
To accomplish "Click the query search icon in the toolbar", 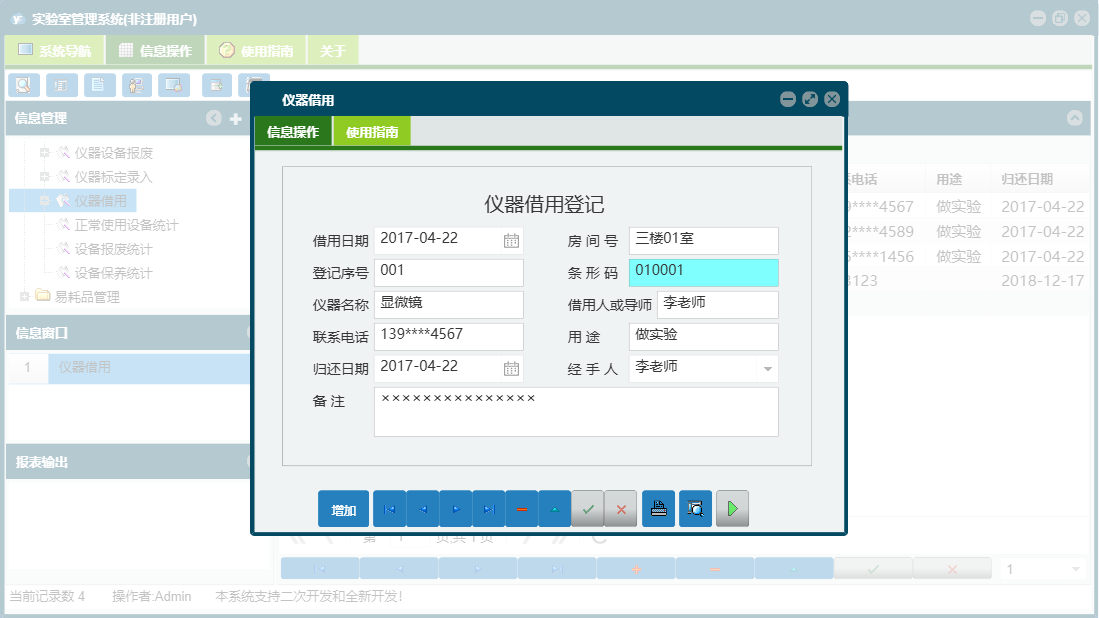I will pyautogui.click(x=23, y=85).
